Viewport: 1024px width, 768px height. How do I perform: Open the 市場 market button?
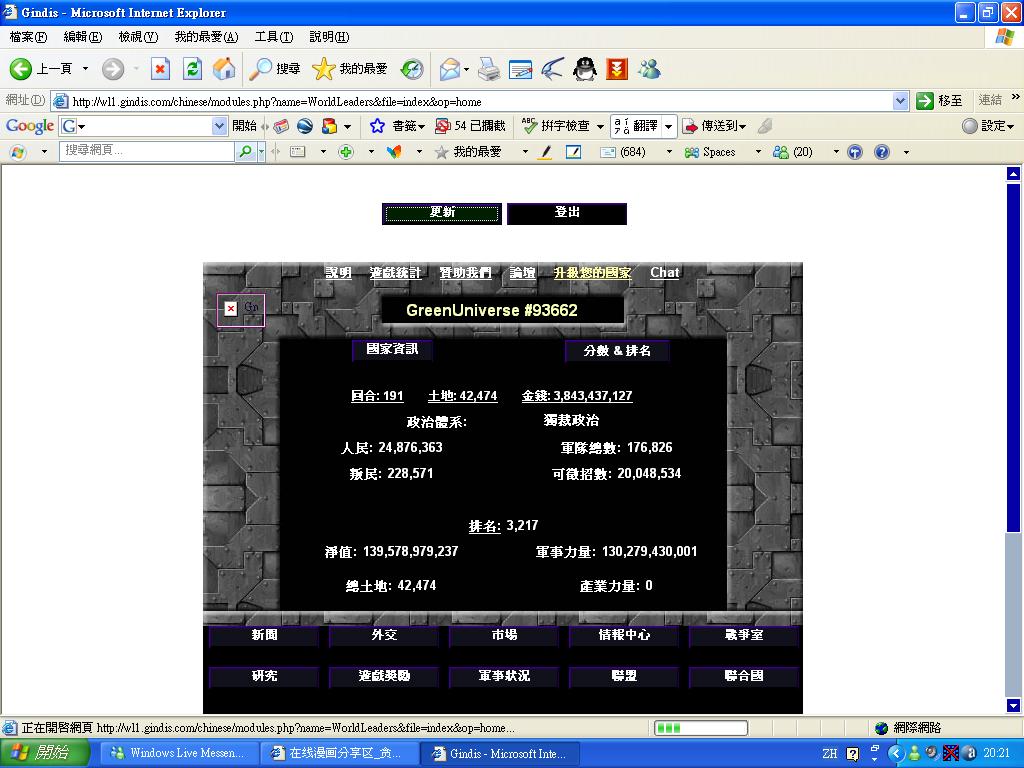pos(504,635)
